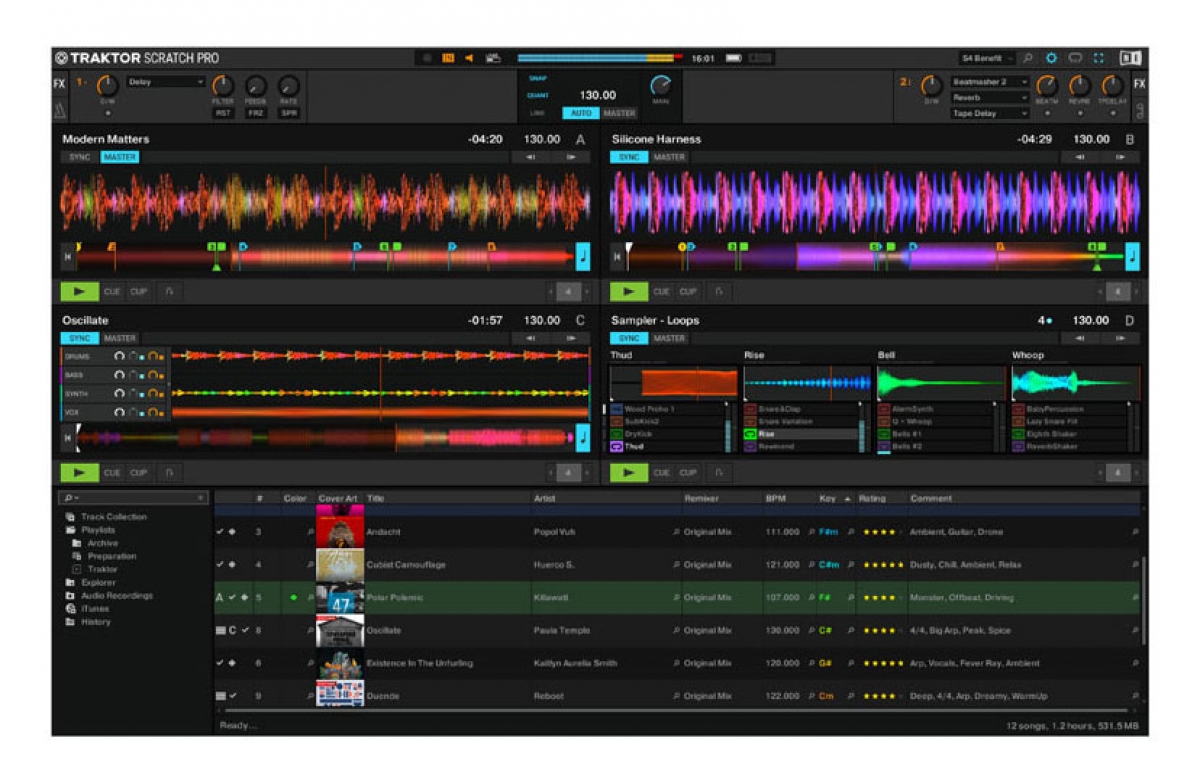Open the Explorer node in the browser tree
Image resolution: width=1200 pixels, height=783 pixels.
tap(98, 582)
